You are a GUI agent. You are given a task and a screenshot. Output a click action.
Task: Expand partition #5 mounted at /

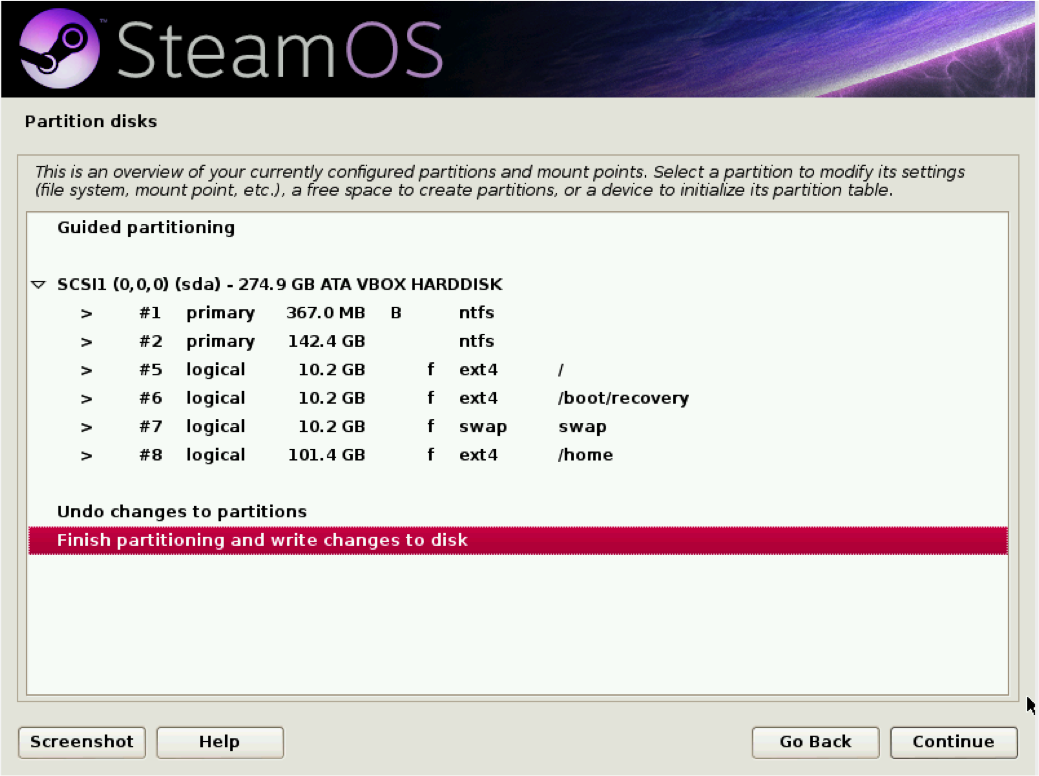[86, 369]
